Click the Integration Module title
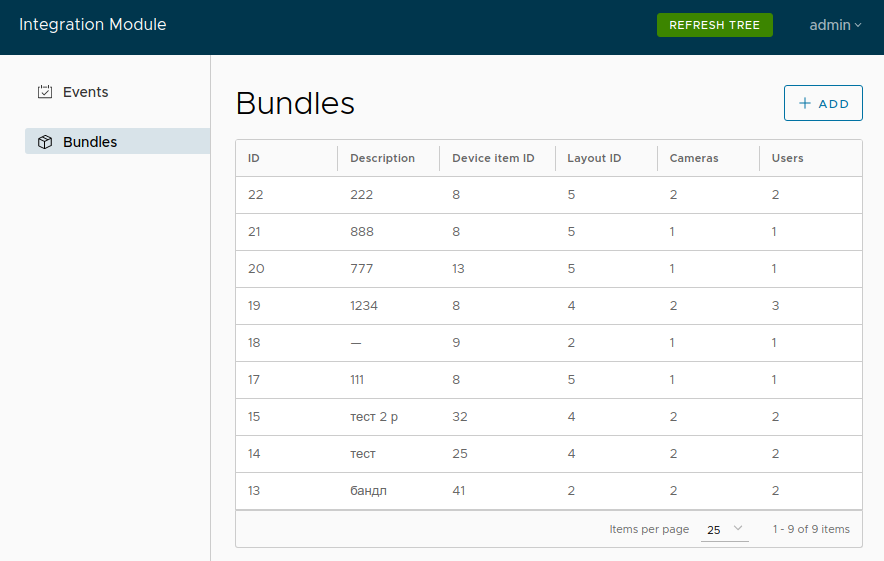Viewport: 884px width, 561px height. tap(93, 25)
